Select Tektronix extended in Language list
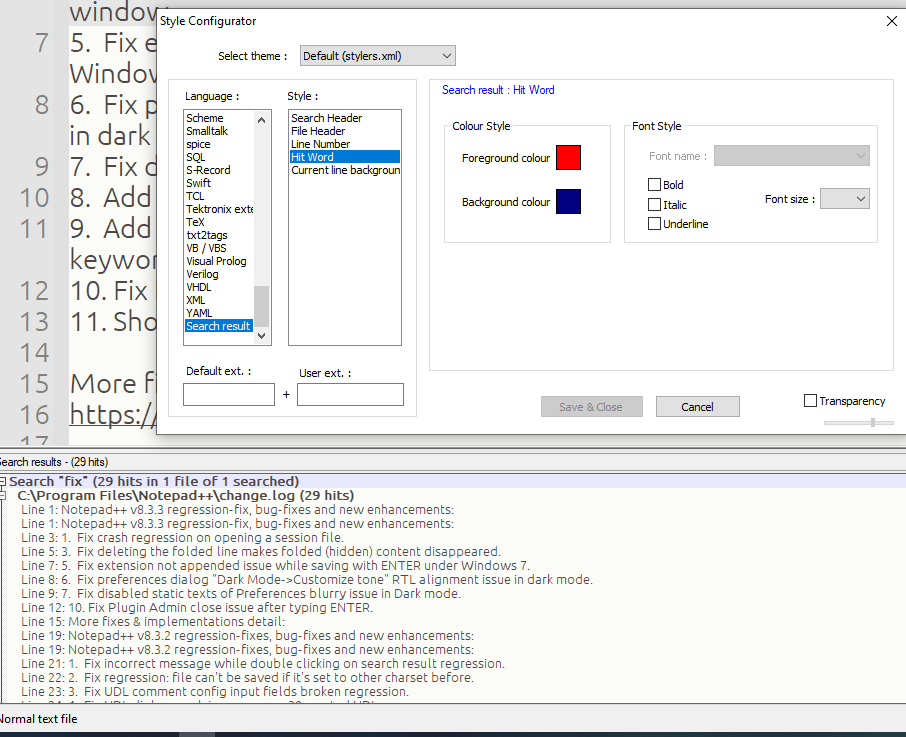This screenshot has width=906, height=737. pos(219,209)
